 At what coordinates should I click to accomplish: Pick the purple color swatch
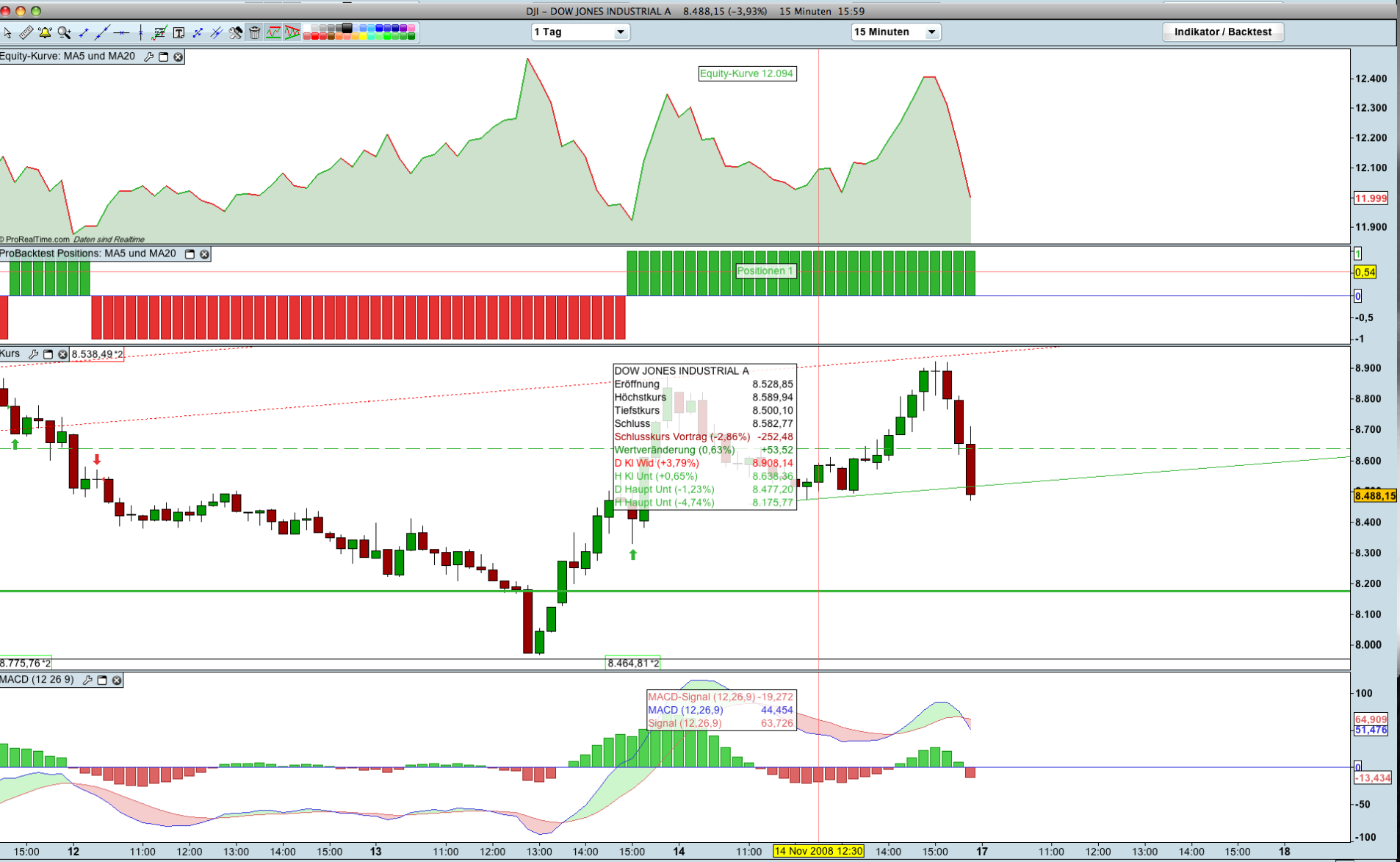[403, 29]
